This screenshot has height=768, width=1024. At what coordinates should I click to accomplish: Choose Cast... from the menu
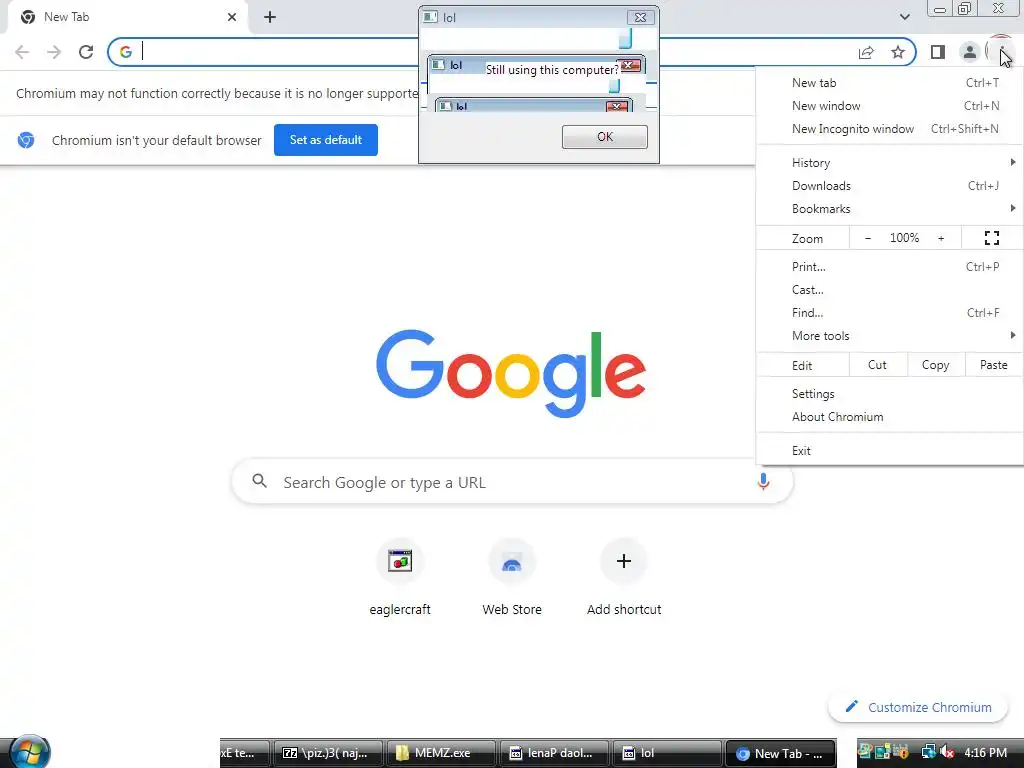(x=889, y=289)
